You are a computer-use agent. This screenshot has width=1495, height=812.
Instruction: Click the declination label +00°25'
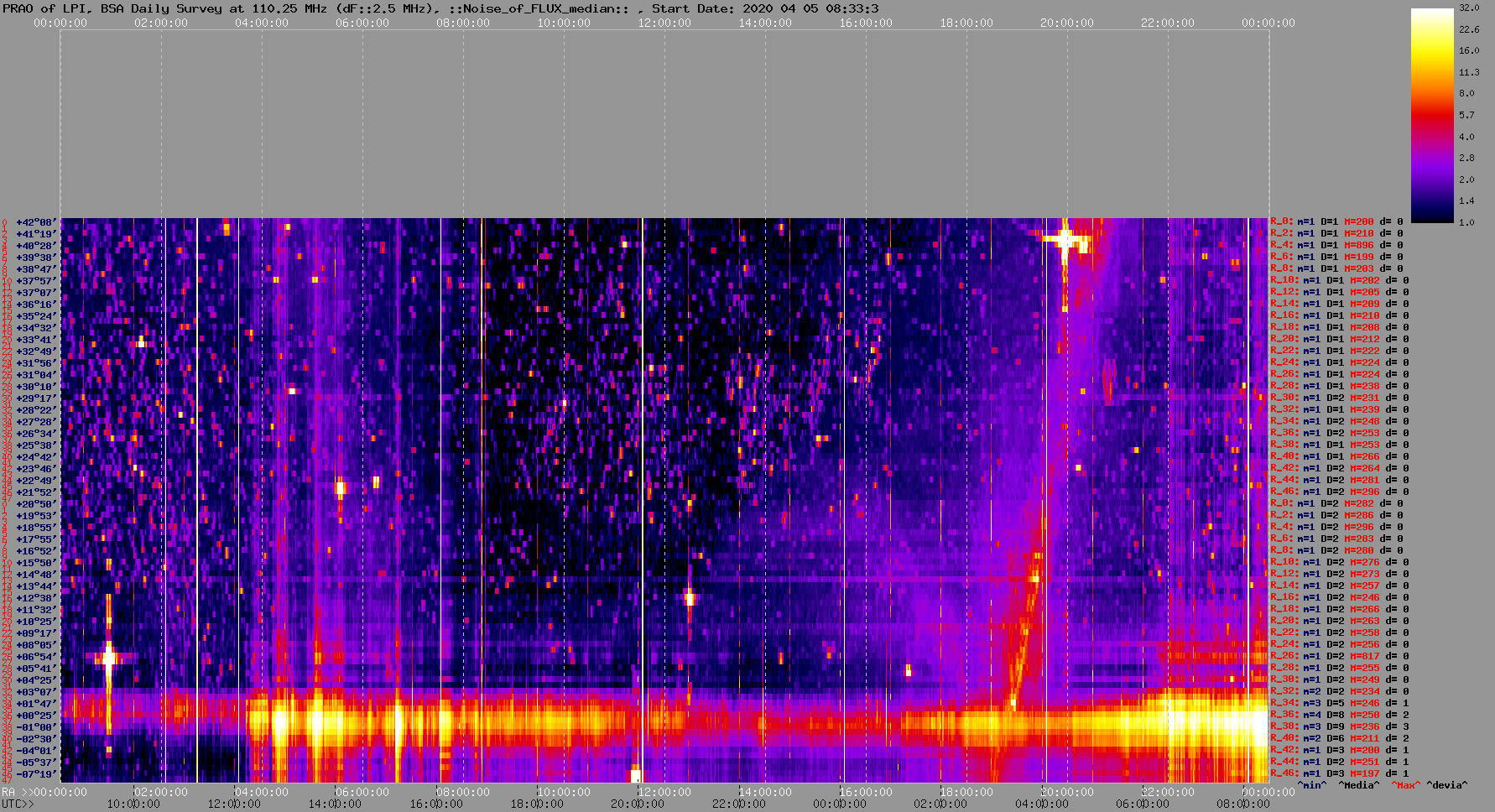point(37,716)
